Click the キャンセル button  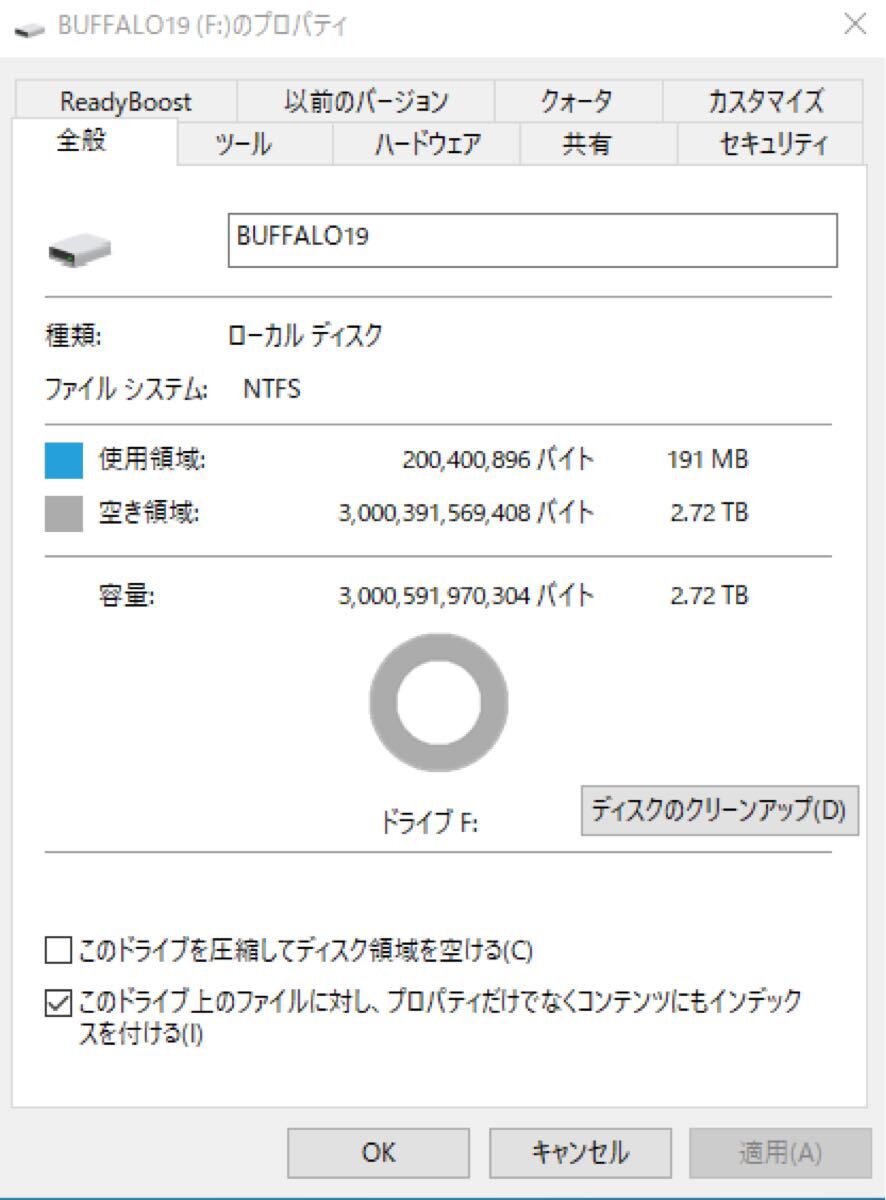coord(582,1151)
